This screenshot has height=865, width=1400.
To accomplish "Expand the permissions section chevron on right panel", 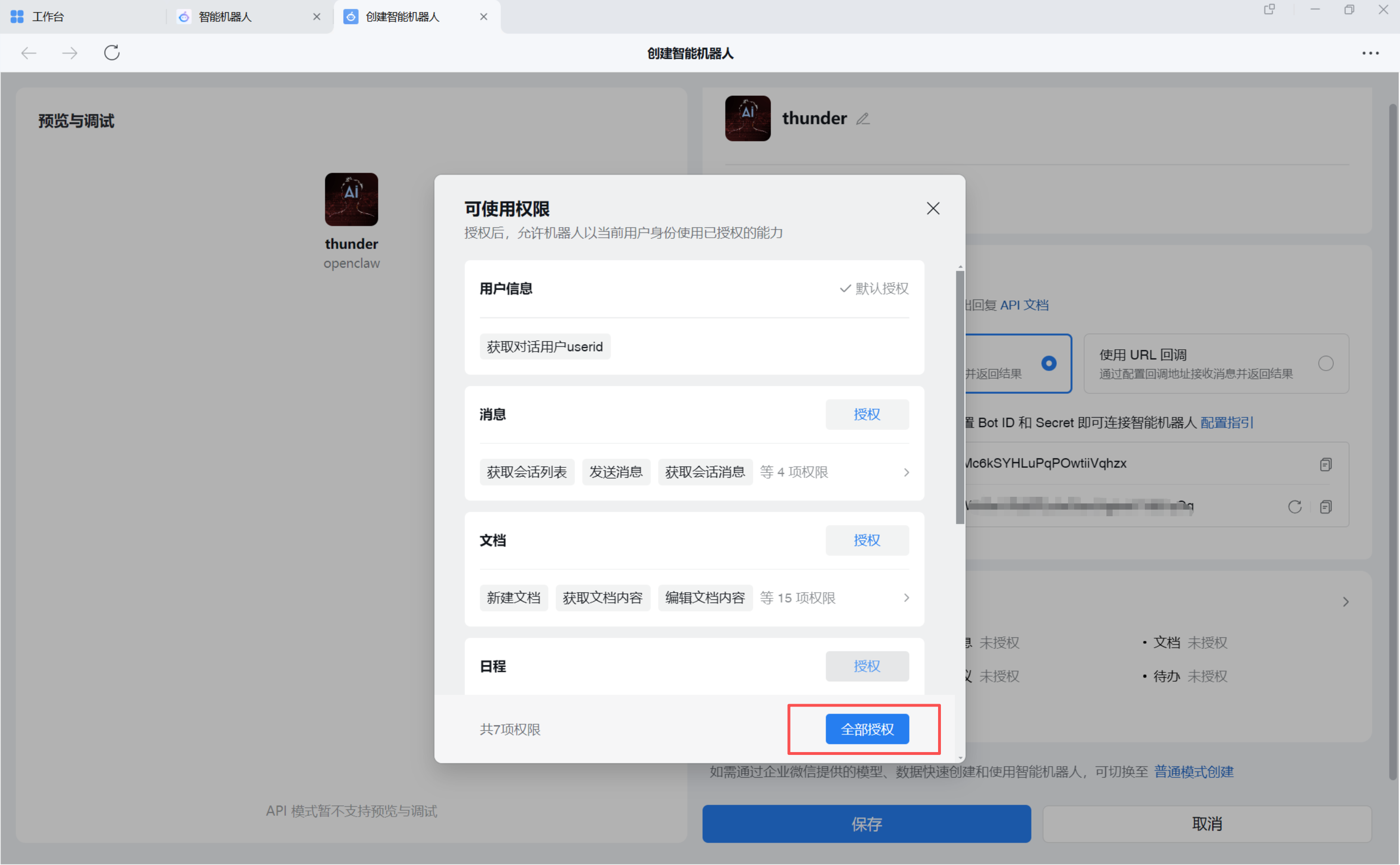I will tap(1345, 602).
